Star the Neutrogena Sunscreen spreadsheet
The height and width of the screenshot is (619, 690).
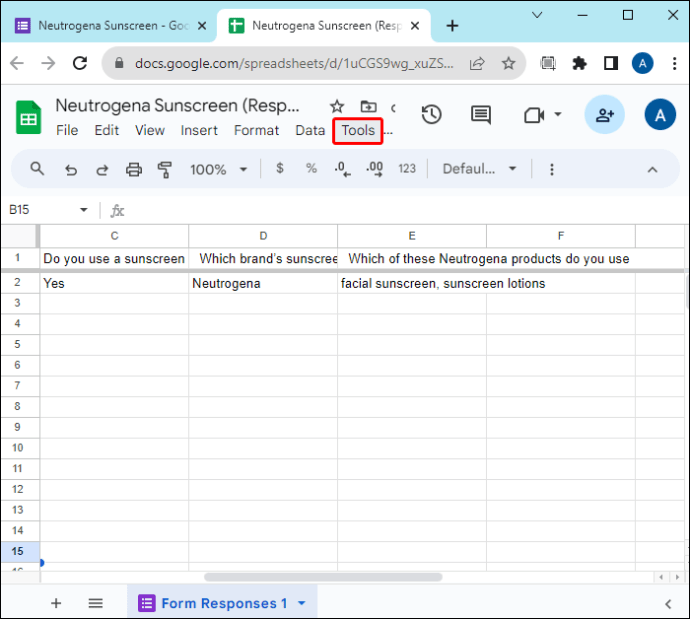pyautogui.click(x=337, y=106)
